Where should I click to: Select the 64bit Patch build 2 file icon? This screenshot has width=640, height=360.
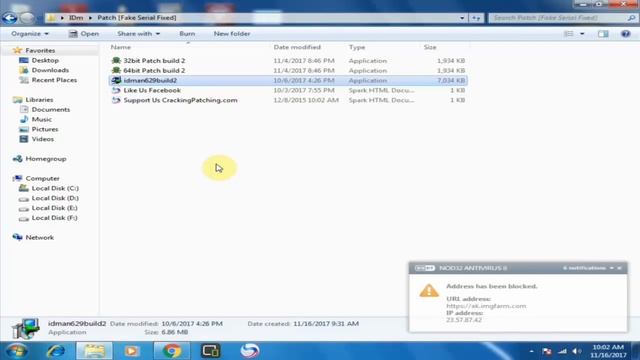(x=116, y=70)
